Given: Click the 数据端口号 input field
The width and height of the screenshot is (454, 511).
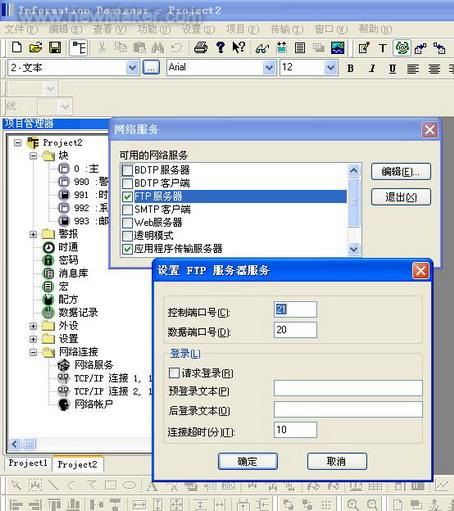Looking at the screenshot, I should tap(295, 330).
